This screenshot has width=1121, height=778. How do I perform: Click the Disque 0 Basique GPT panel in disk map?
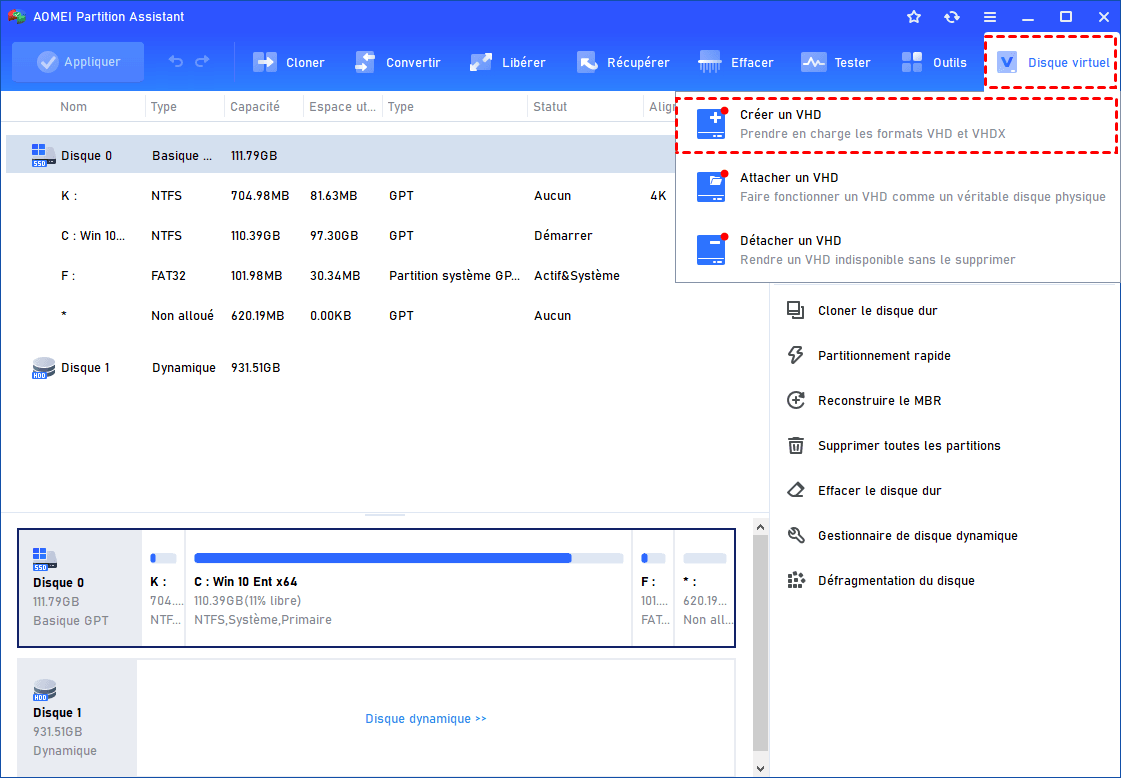(80, 588)
